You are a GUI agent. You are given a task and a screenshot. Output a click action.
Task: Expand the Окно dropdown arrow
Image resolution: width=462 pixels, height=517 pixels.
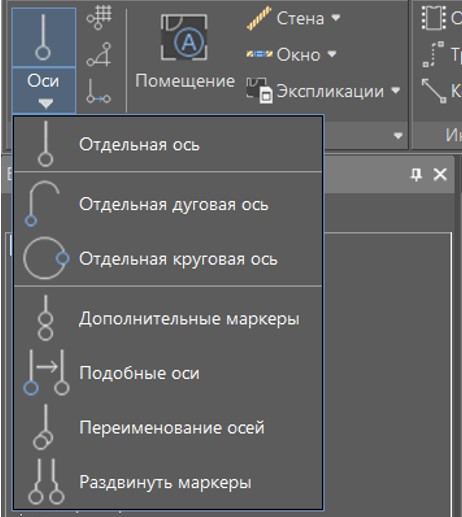coord(332,53)
